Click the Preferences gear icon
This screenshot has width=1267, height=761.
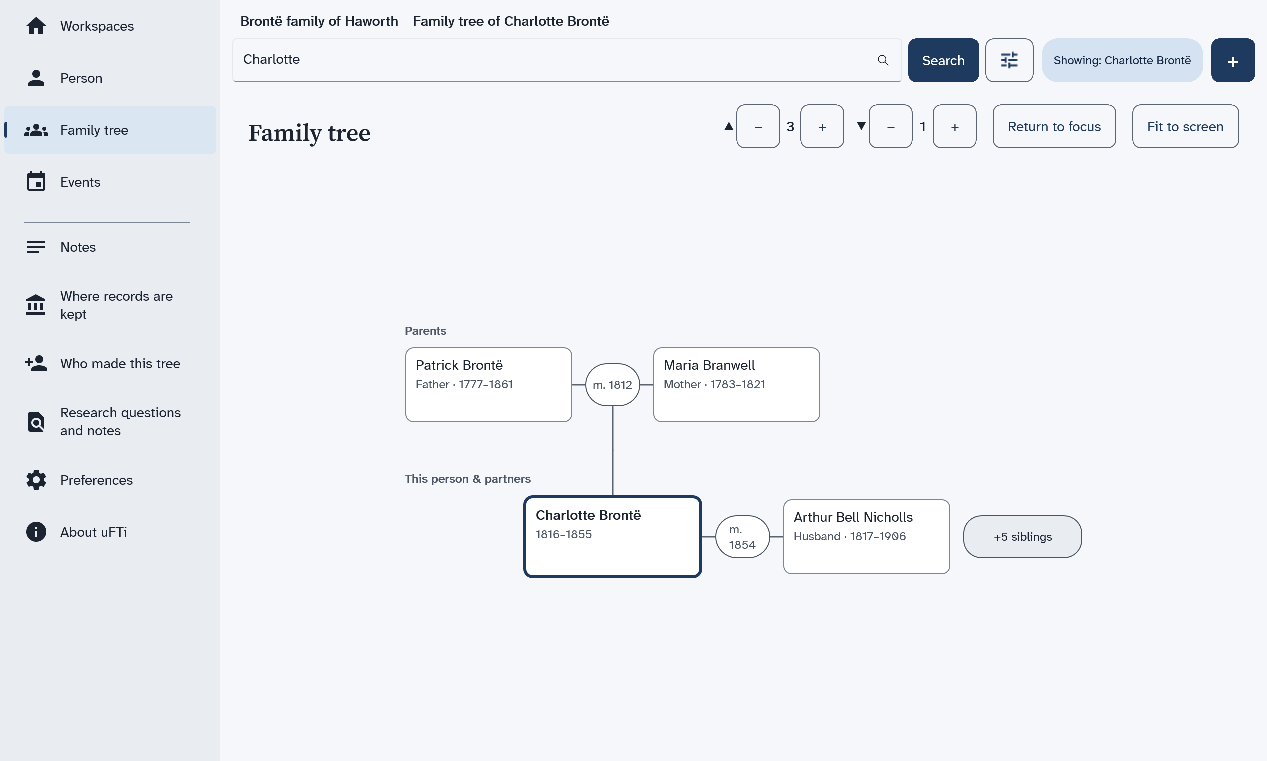36,480
